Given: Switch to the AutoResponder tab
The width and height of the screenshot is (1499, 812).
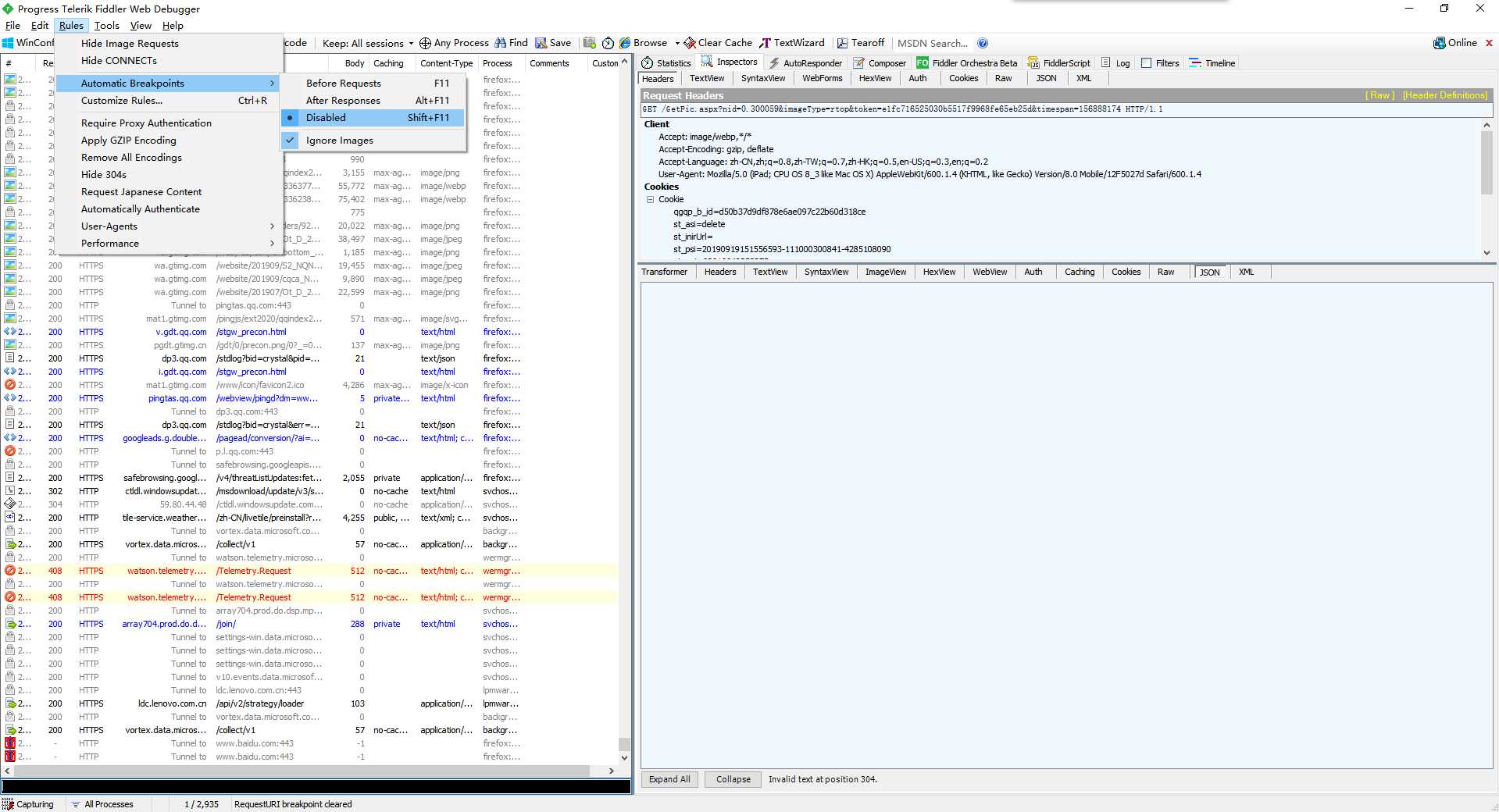Looking at the screenshot, I should 805,63.
